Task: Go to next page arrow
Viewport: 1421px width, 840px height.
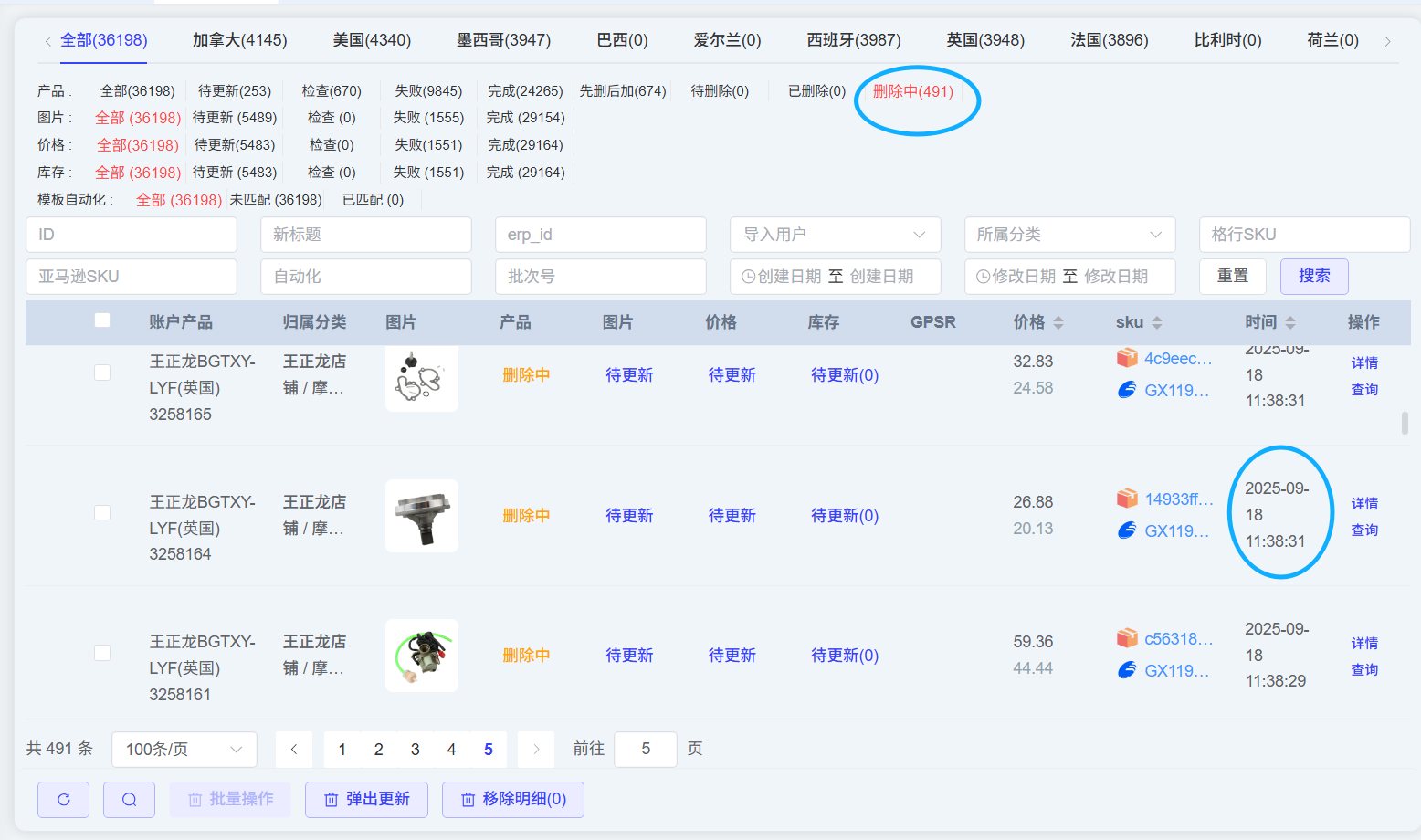Action: pyautogui.click(x=536, y=750)
